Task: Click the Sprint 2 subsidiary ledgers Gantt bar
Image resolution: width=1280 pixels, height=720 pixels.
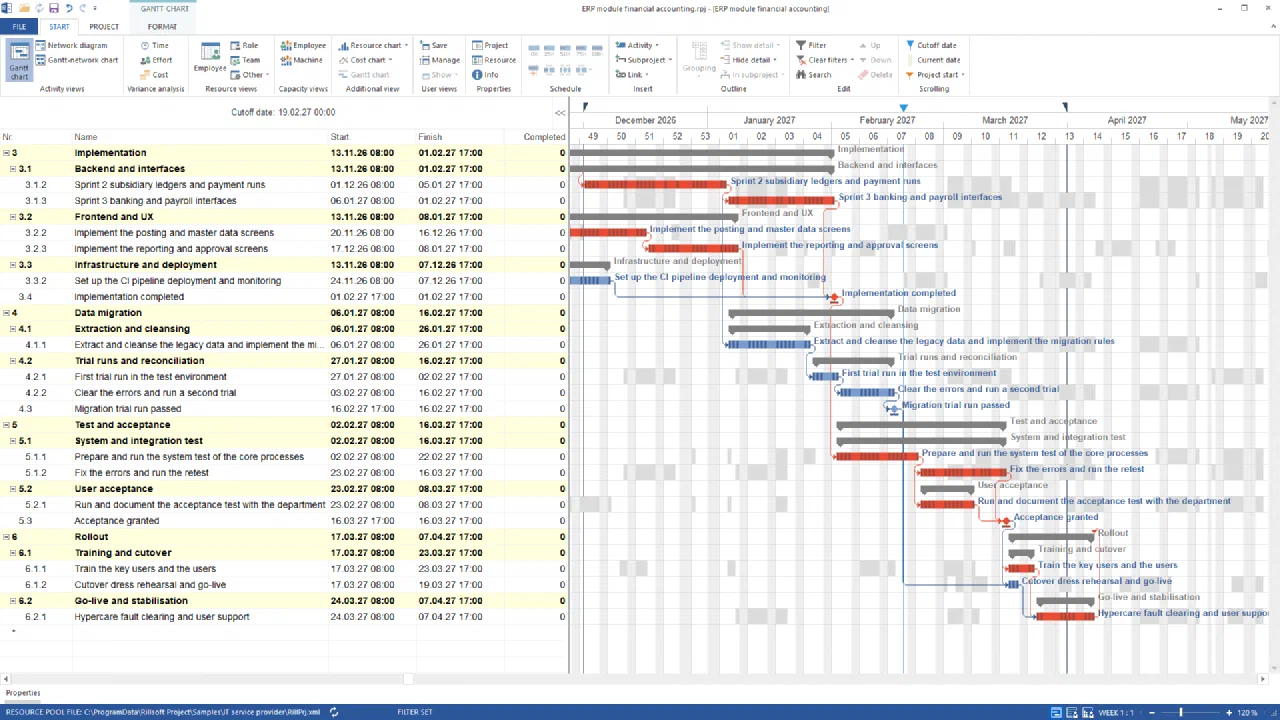Action: 654,185
